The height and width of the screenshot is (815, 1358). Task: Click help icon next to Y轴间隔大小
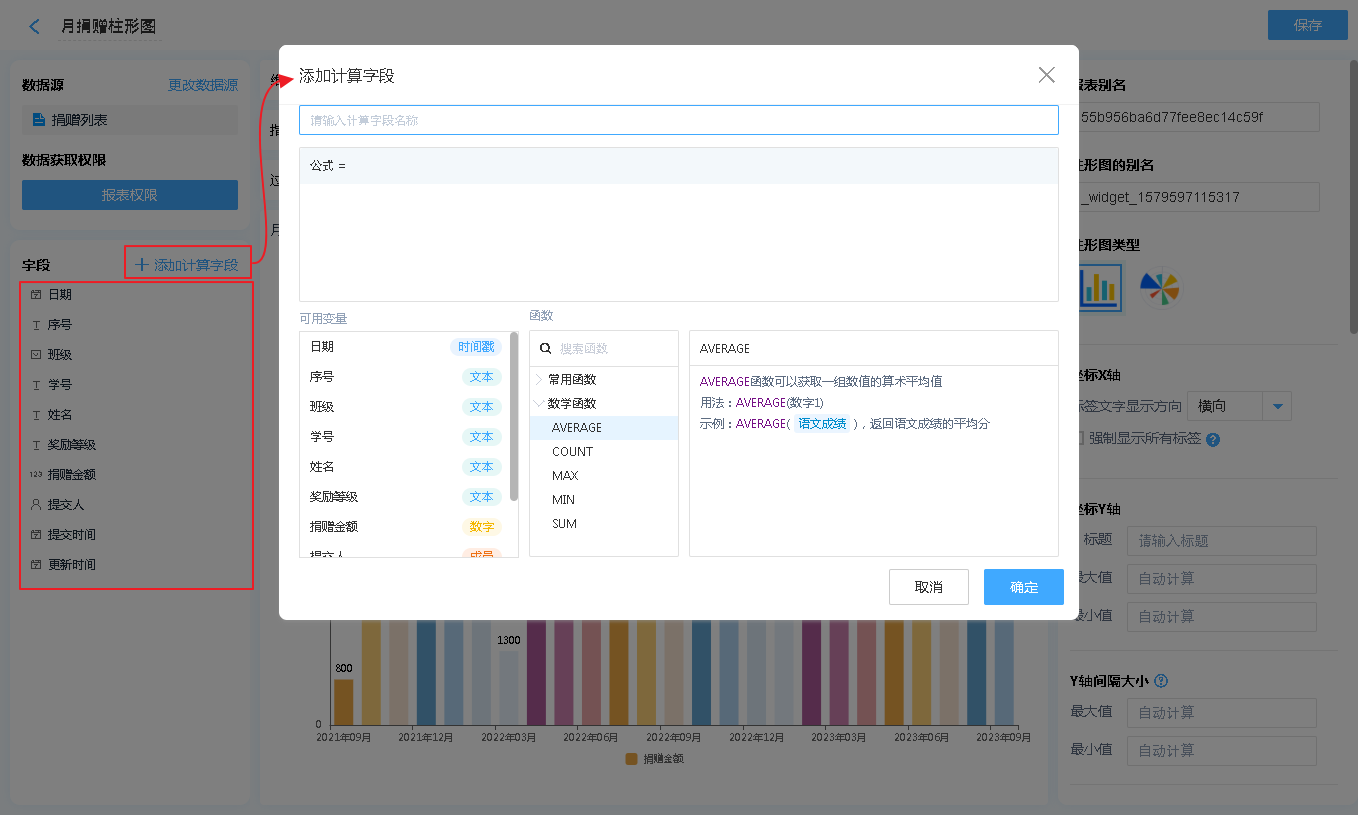tap(1161, 681)
